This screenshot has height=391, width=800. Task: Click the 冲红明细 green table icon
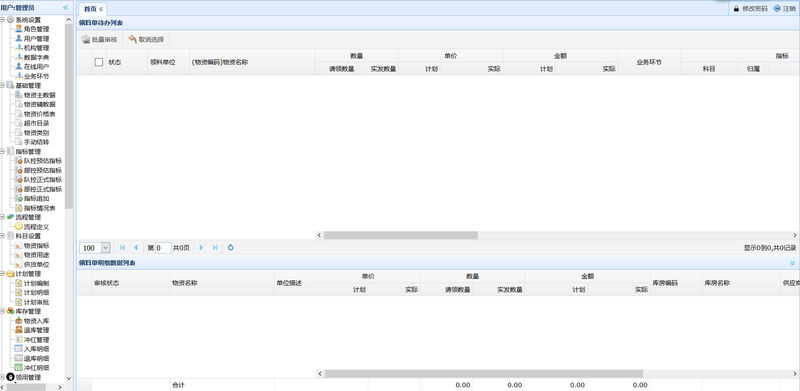click(x=19, y=368)
